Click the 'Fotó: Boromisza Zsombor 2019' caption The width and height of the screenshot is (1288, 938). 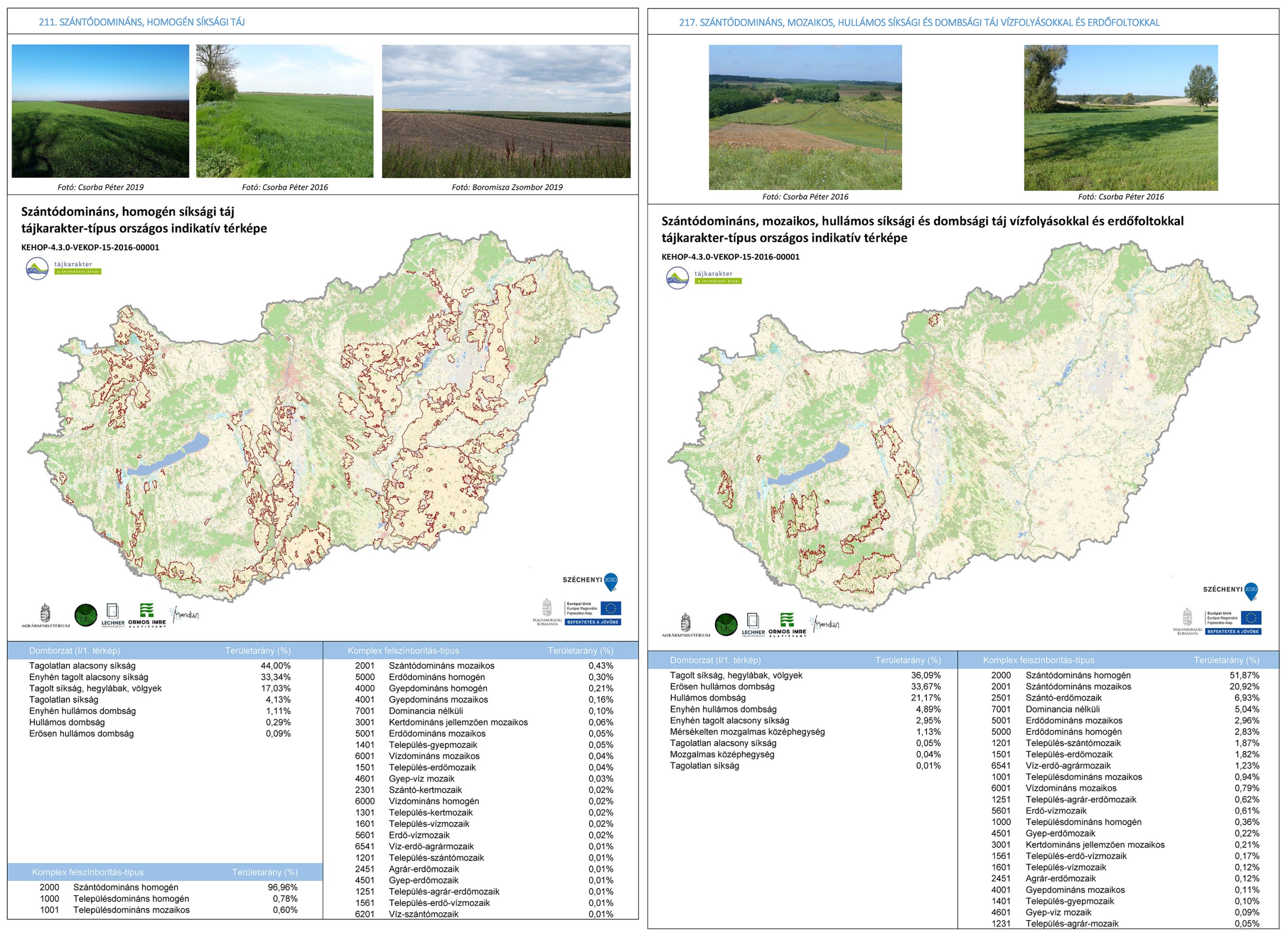pyautogui.click(x=507, y=188)
